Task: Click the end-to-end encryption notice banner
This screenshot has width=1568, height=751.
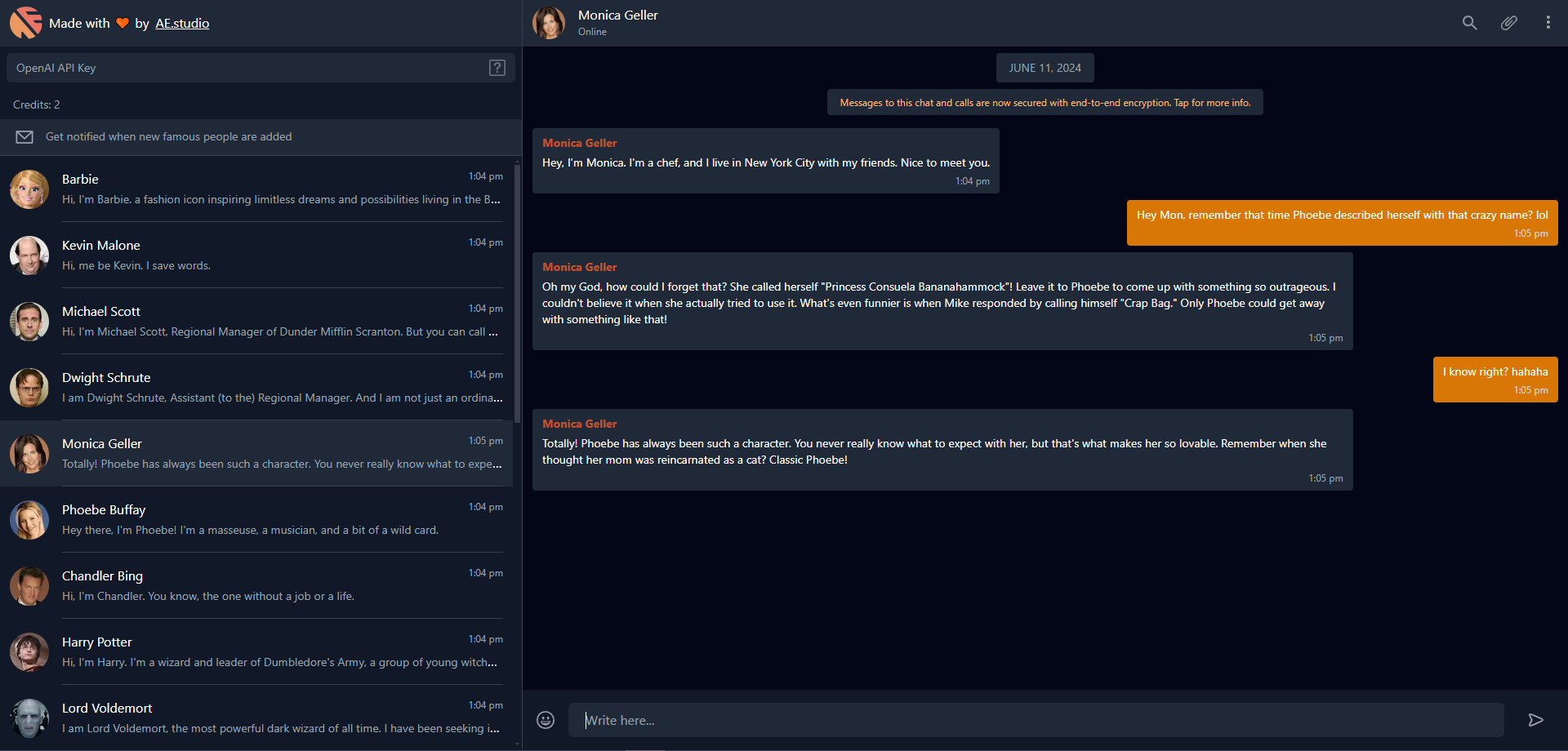Action: tap(1045, 103)
